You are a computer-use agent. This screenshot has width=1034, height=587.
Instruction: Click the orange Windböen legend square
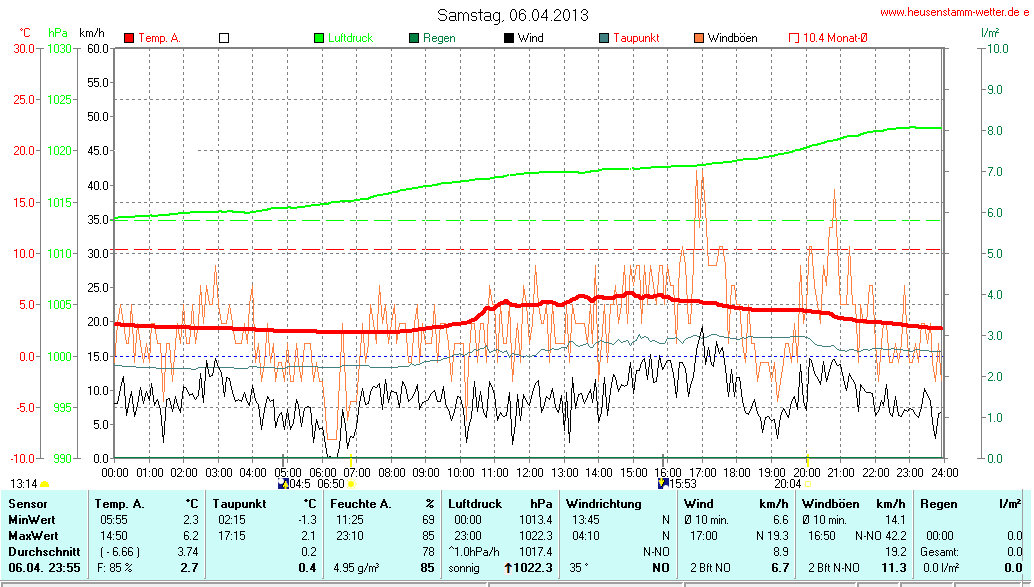(698, 38)
